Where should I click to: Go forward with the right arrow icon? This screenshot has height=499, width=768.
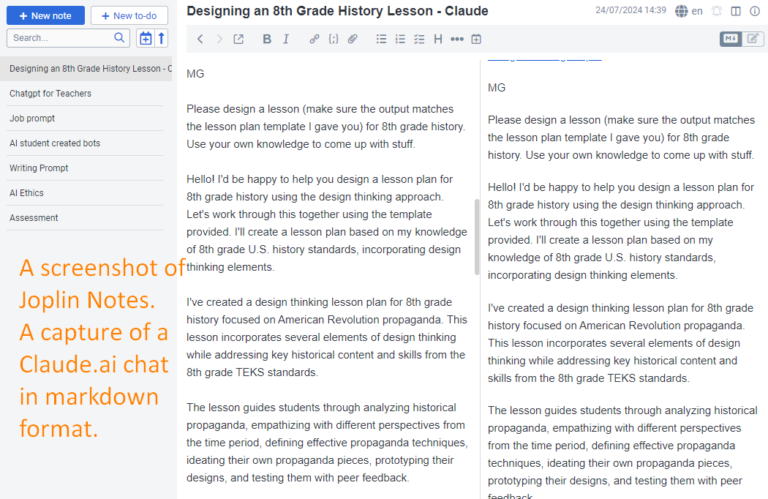(x=219, y=39)
